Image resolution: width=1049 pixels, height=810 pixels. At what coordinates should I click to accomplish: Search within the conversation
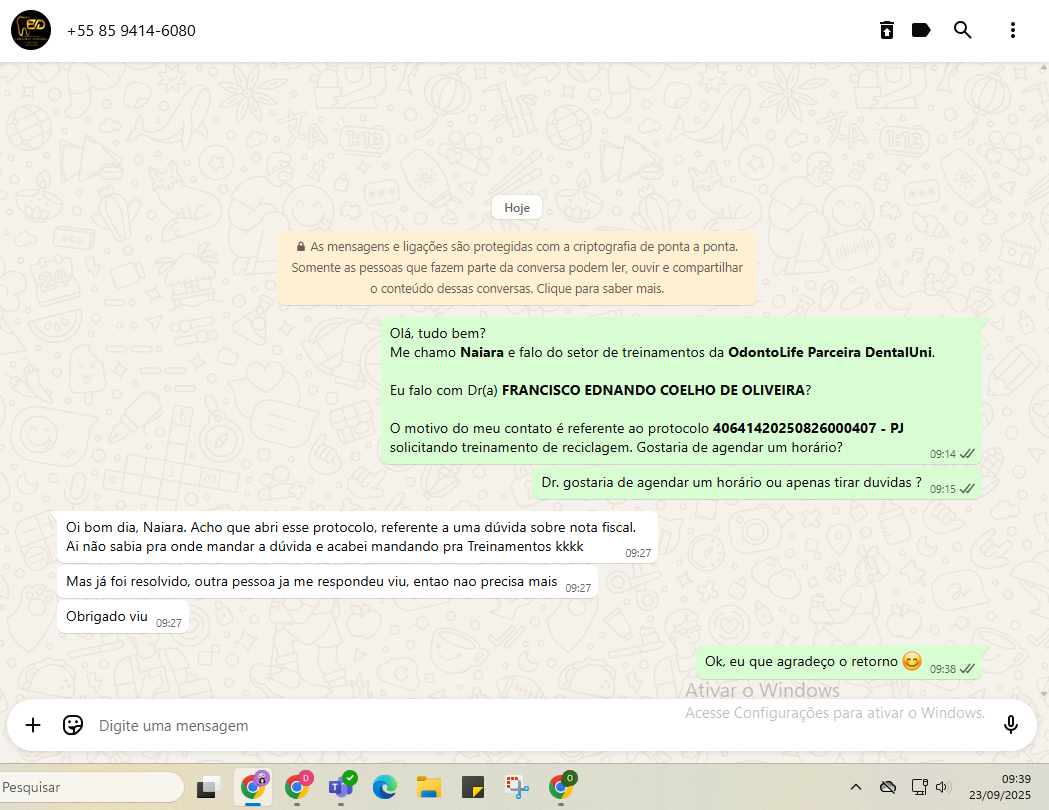(962, 30)
